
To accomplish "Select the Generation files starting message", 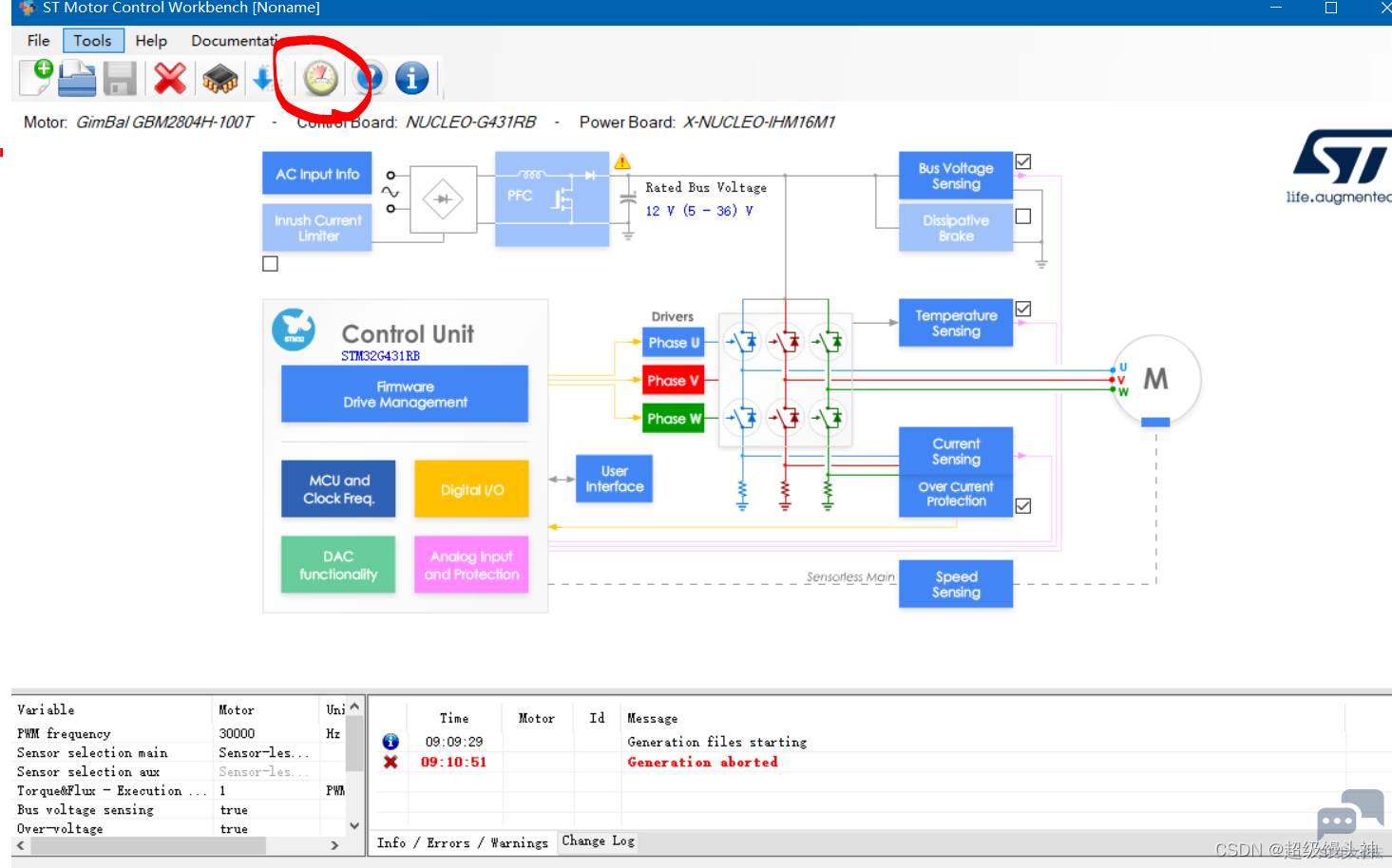I will click(717, 742).
